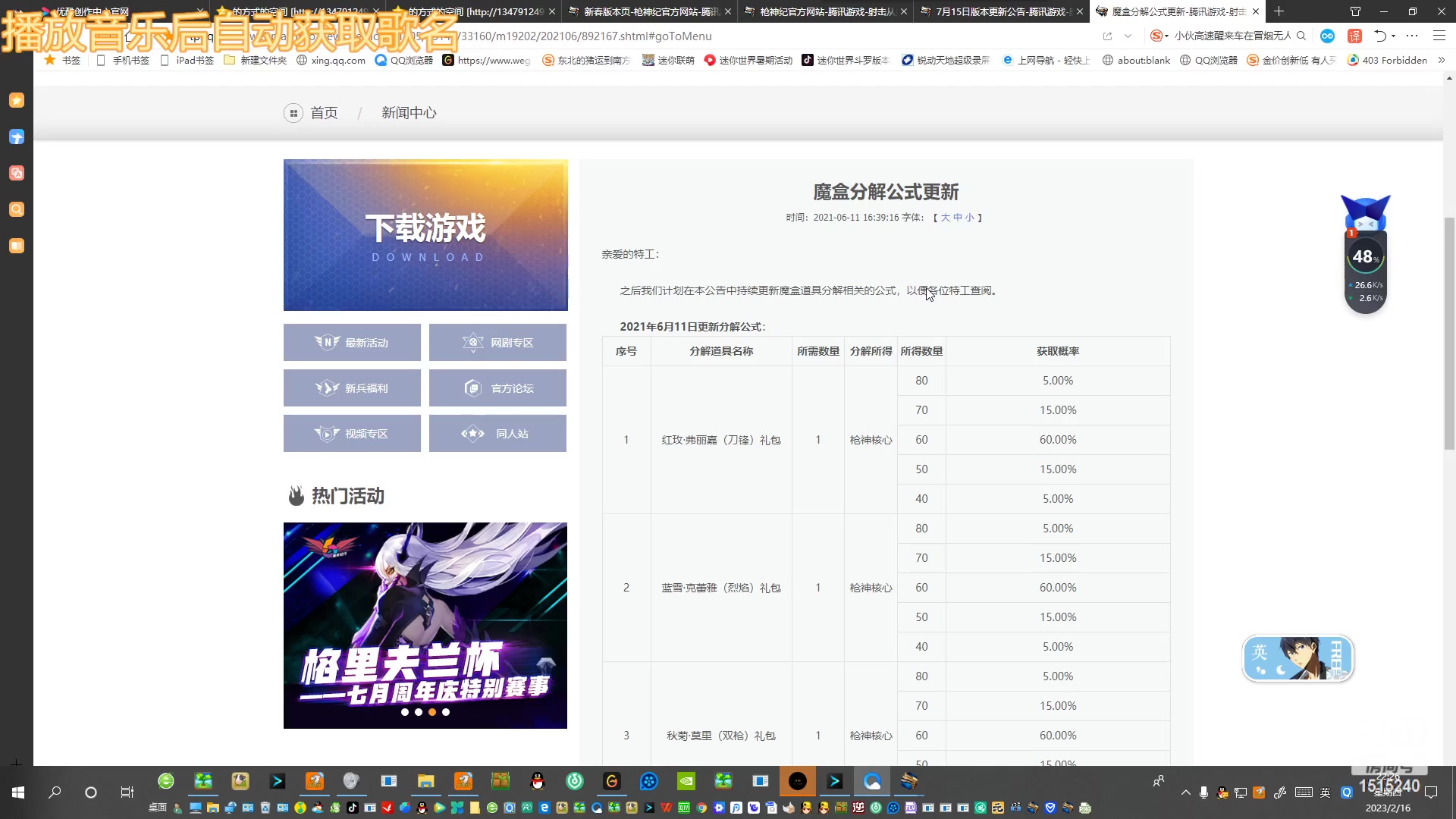
Task: Open the notification center icon
Action: tap(1431, 792)
